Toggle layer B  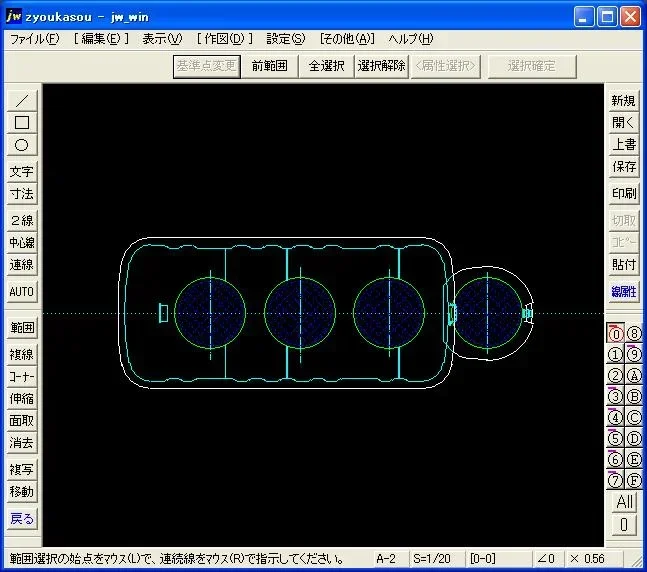pos(634,397)
